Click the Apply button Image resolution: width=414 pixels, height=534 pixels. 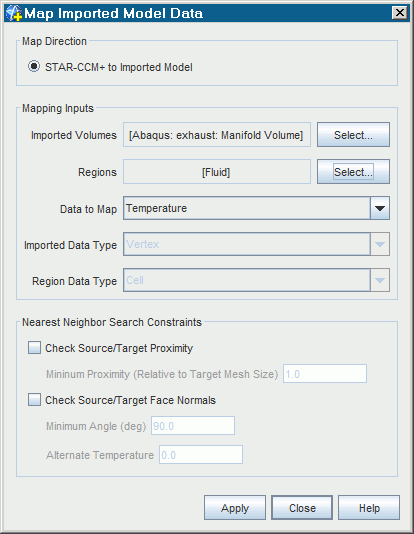235,507
